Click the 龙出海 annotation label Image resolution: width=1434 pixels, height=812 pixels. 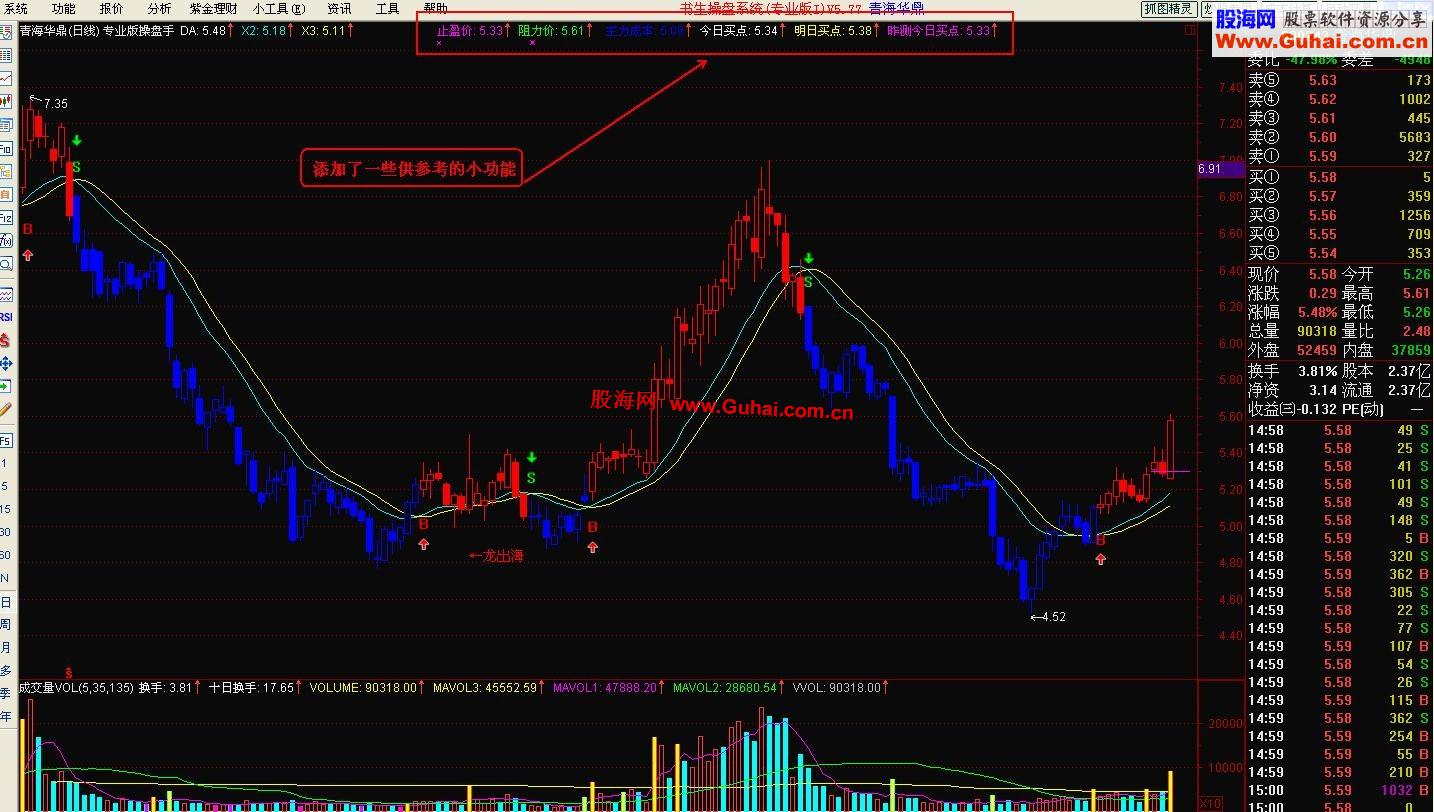click(497, 556)
